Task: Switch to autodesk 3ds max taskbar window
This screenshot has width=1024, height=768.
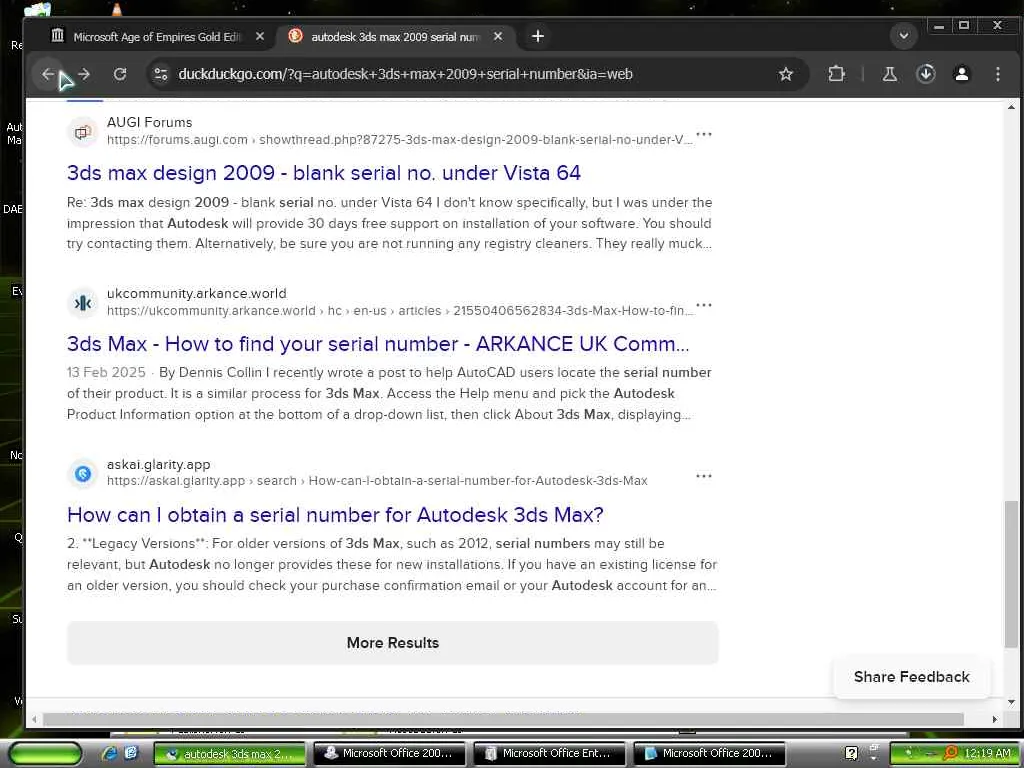Action: click(229, 754)
